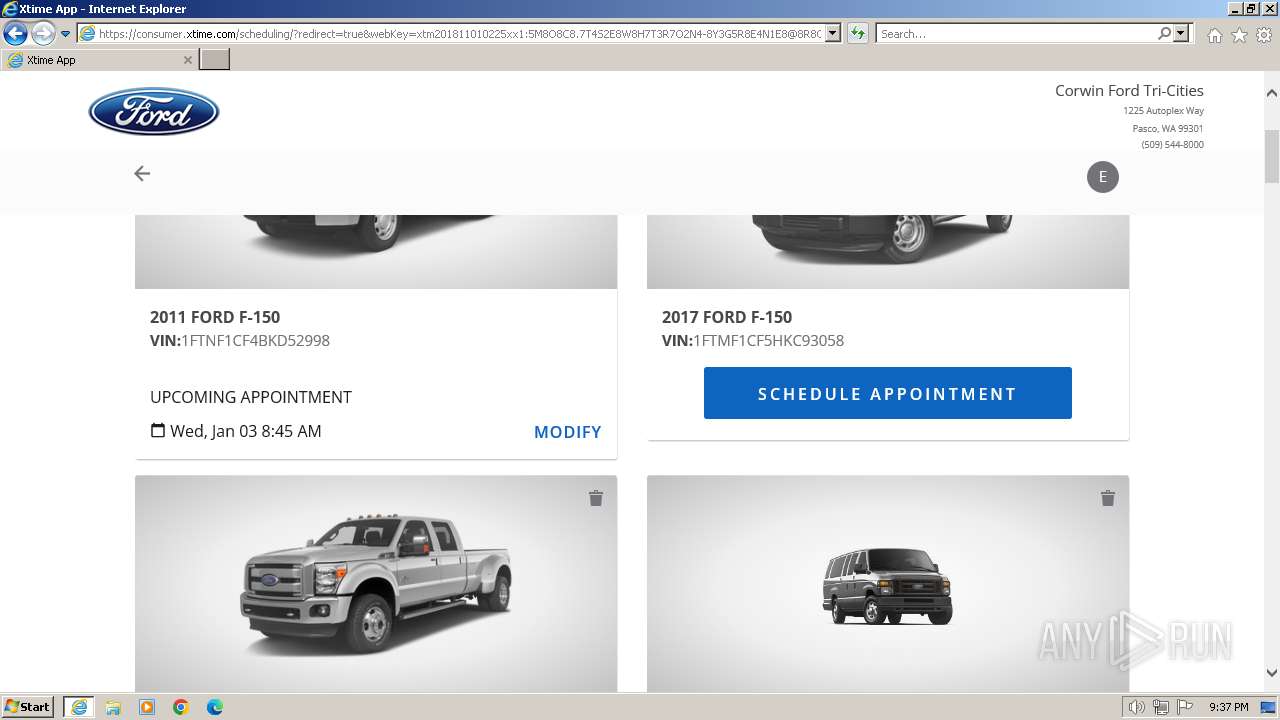Click the 2011 FORD F-150 title

[215, 317]
